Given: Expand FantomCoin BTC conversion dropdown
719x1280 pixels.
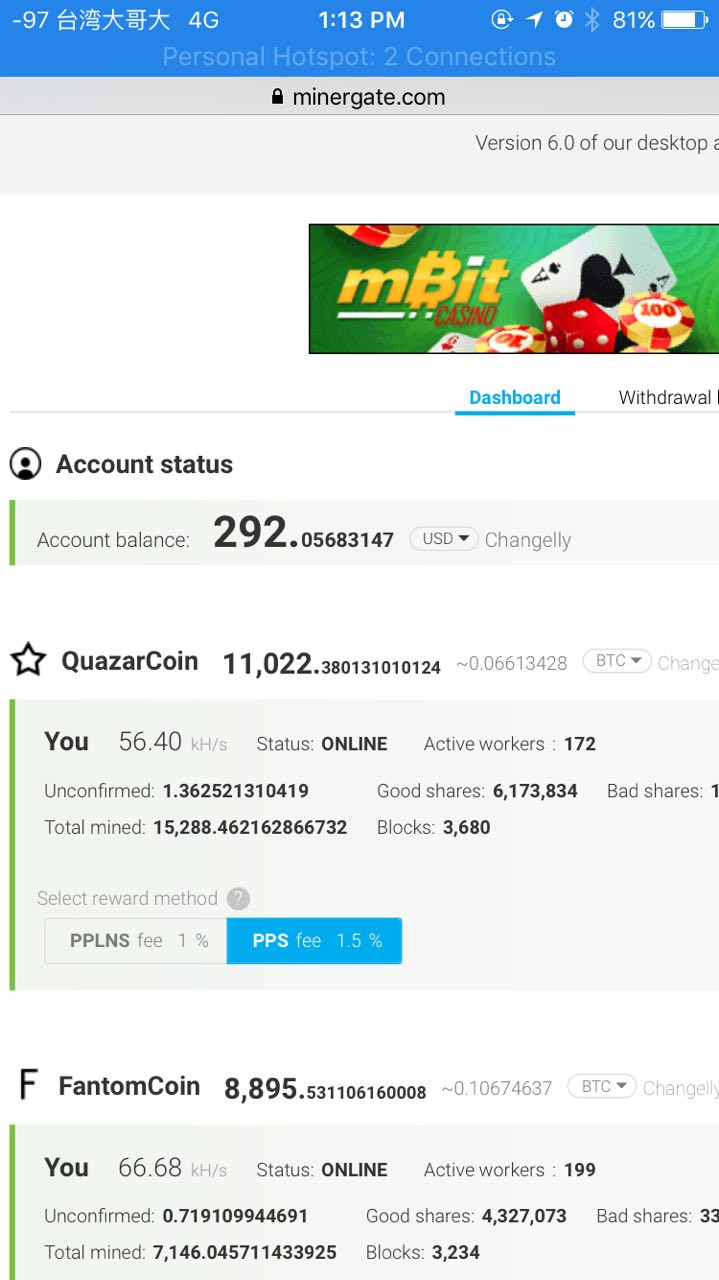Looking at the screenshot, I should 602,1087.
